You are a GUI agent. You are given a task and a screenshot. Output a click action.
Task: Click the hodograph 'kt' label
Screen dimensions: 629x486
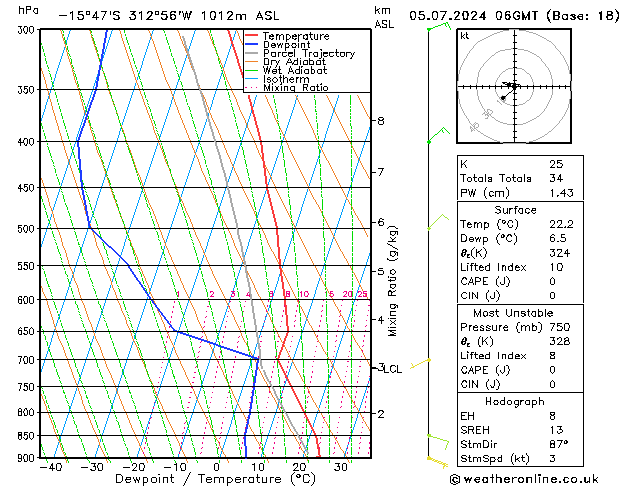tap(465, 36)
